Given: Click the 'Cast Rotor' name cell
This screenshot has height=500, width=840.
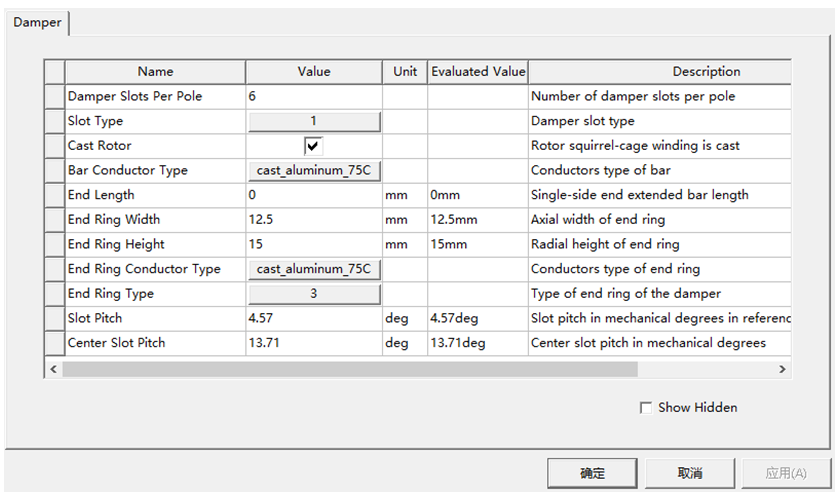Looking at the screenshot, I should [x=155, y=146].
